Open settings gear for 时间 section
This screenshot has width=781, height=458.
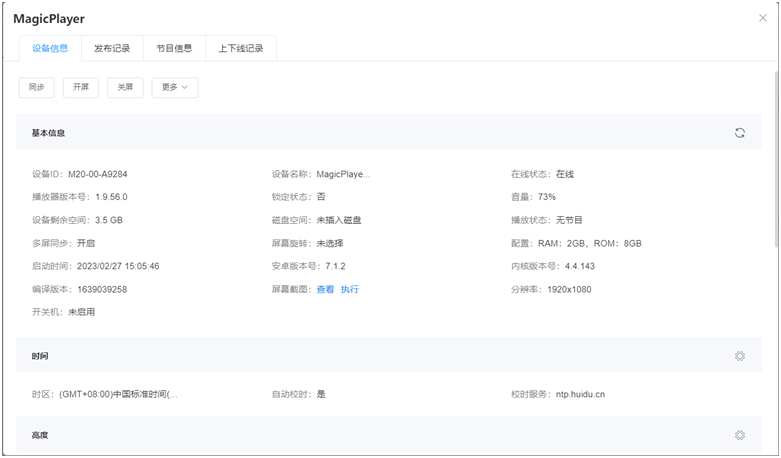[739, 356]
